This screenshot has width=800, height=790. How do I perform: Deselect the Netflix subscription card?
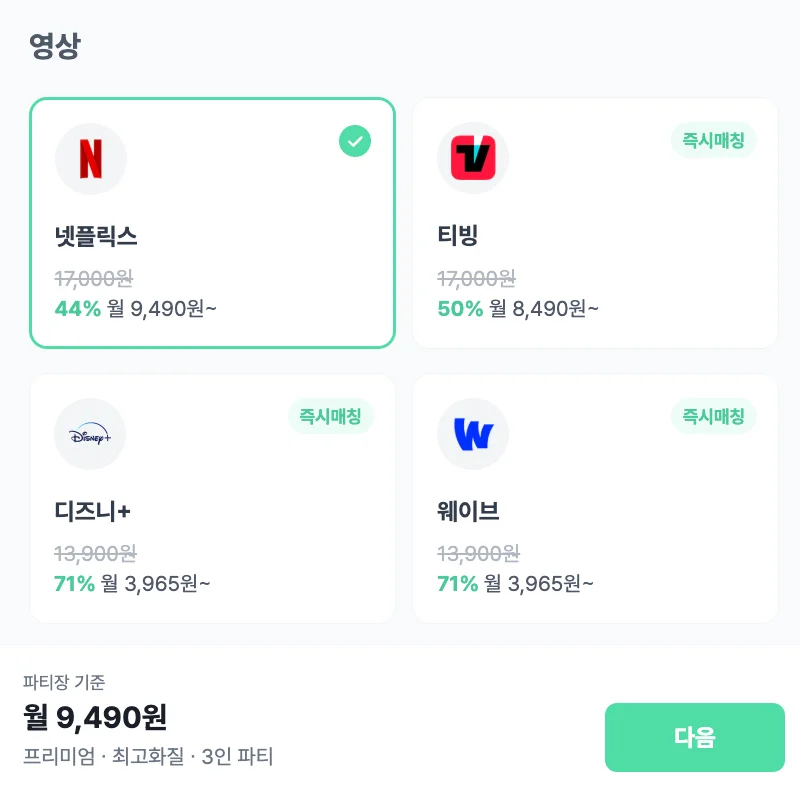click(212, 222)
